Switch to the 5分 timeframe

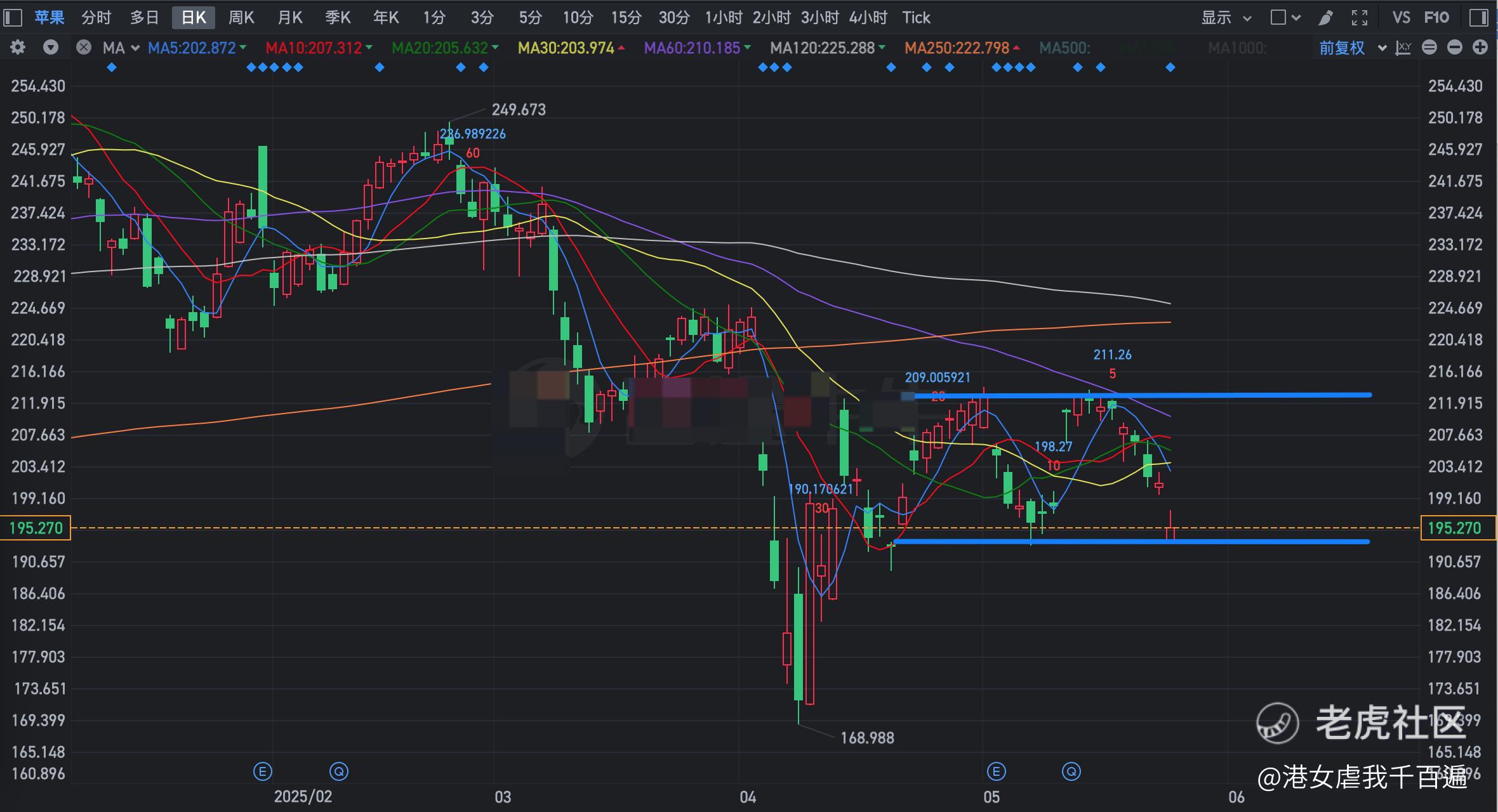(x=531, y=18)
